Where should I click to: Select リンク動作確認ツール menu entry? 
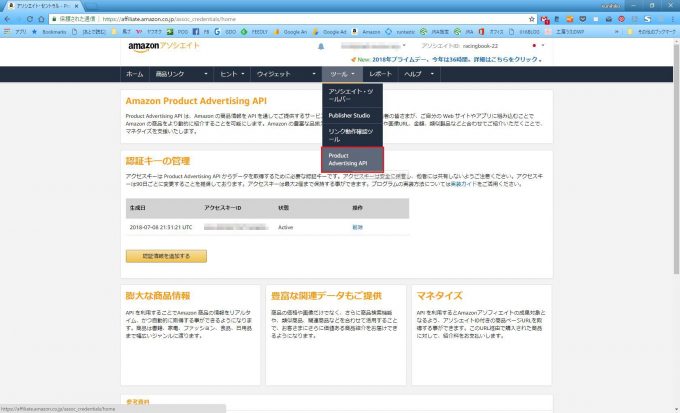click(352, 135)
